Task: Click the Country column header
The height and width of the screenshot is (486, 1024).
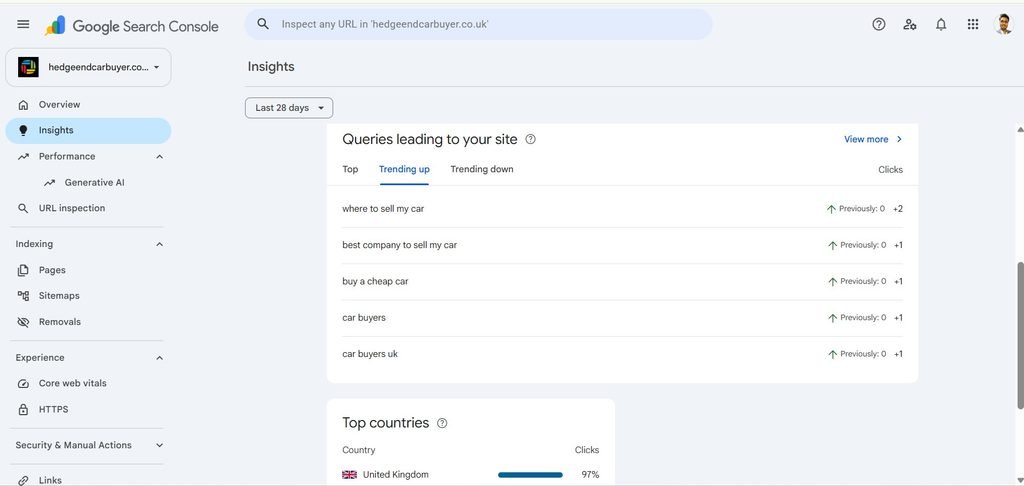Action: click(359, 450)
